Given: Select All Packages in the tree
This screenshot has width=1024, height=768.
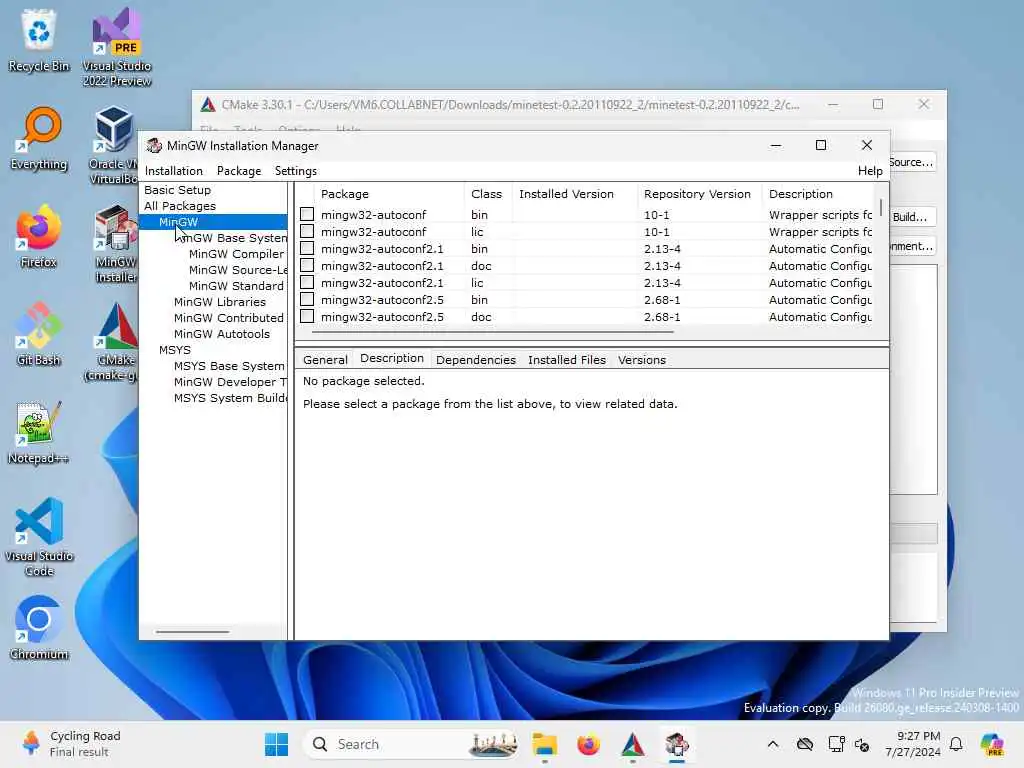Looking at the screenshot, I should tap(180, 206).
